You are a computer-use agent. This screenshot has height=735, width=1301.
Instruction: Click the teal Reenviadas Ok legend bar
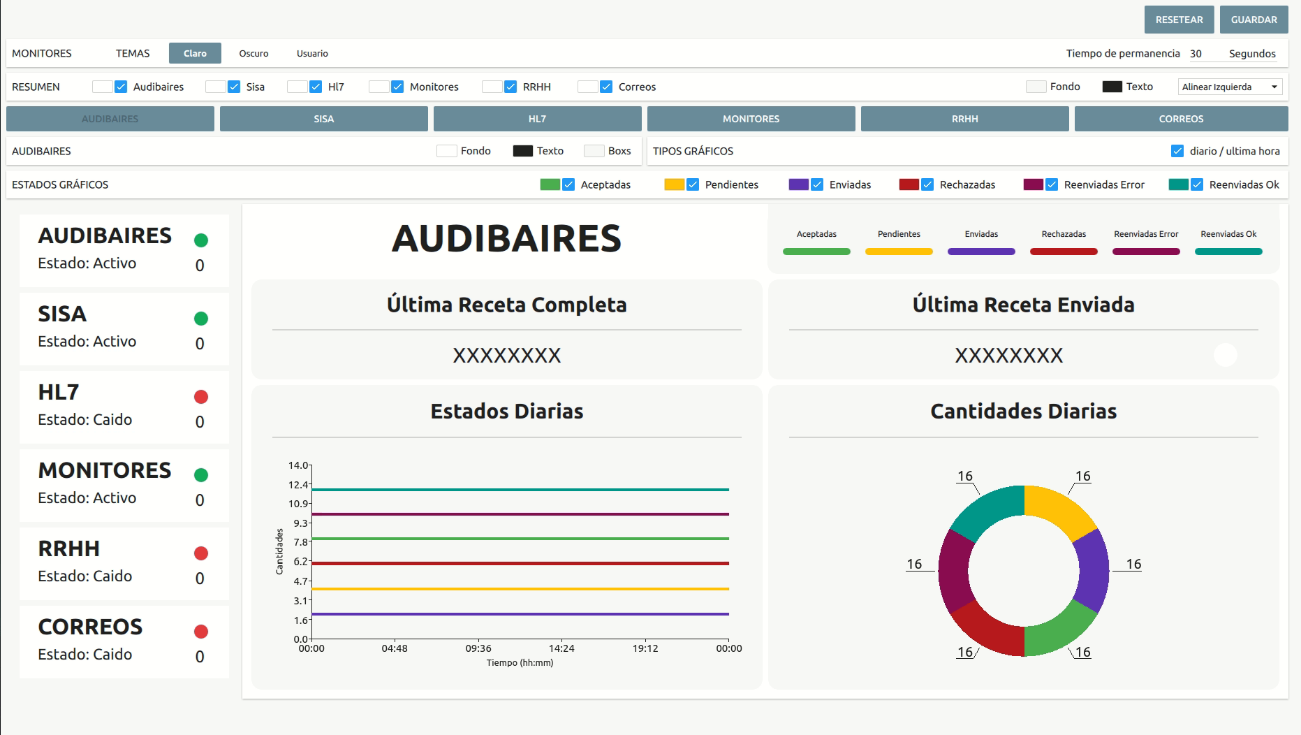[x=1228, y=251]
